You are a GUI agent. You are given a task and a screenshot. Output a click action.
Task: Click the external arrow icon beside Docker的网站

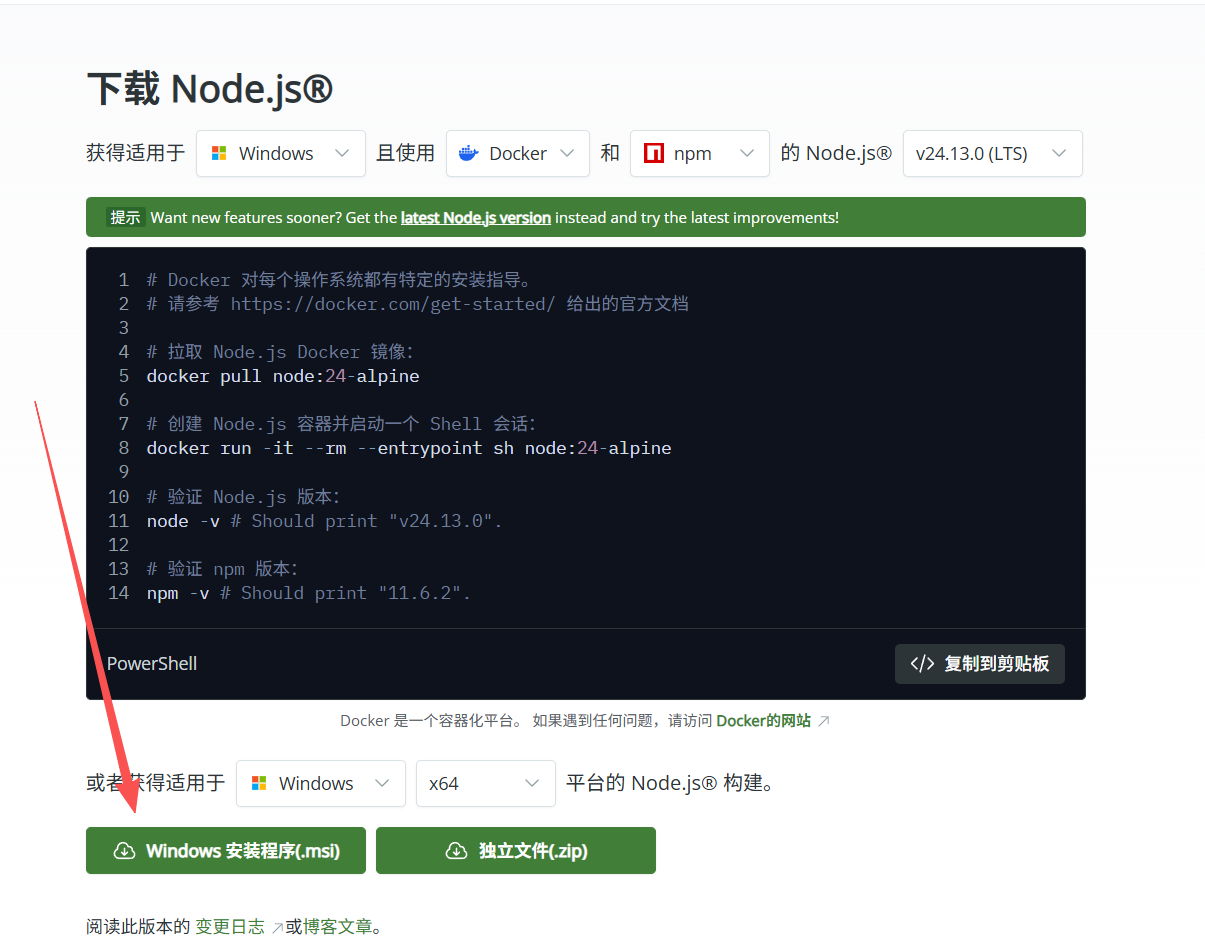(x=823, y=721)
